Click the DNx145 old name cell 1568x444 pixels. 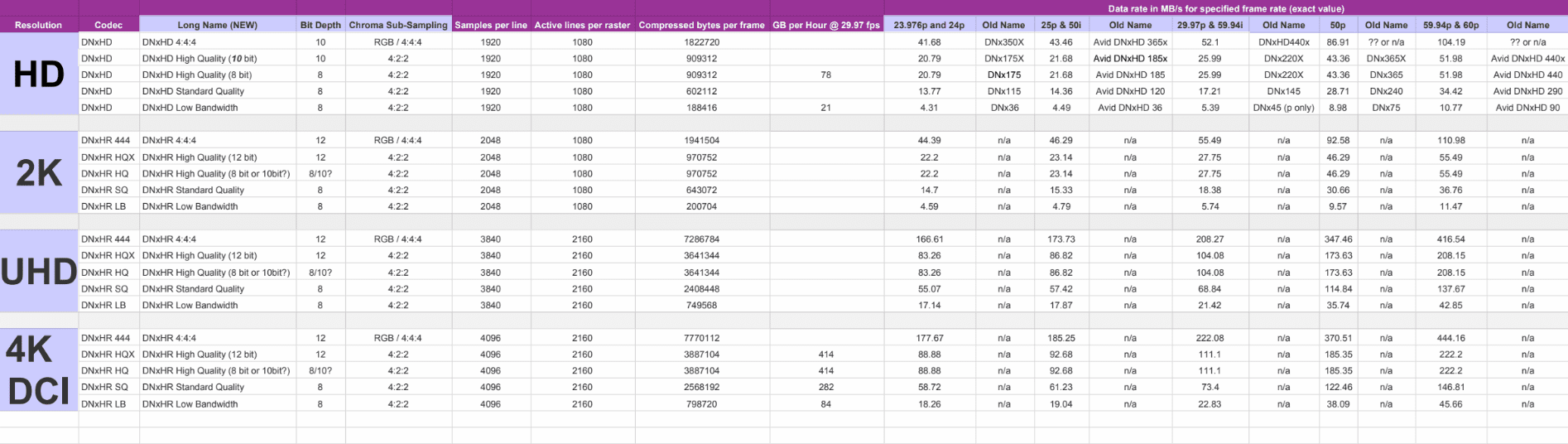1284,91
